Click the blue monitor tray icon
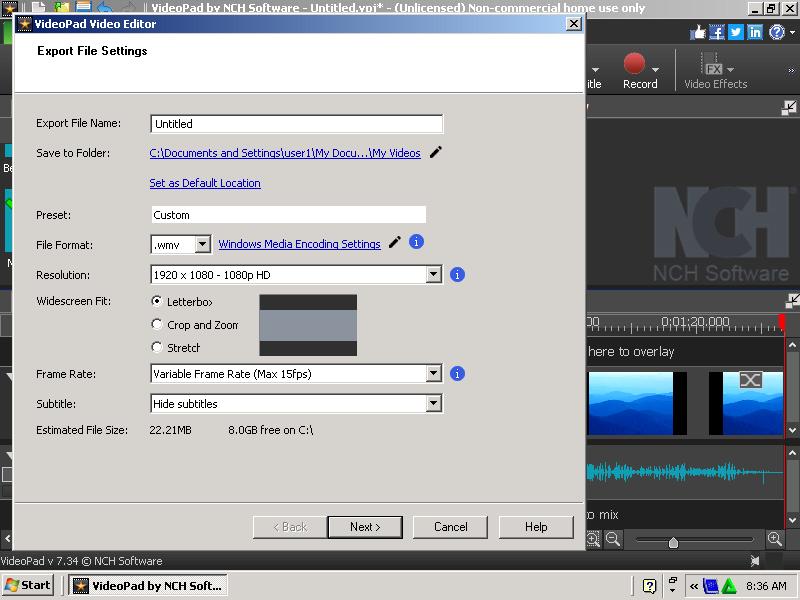This screenshot has height=600, width=800. pyautogui.click(x=711, y=586)
